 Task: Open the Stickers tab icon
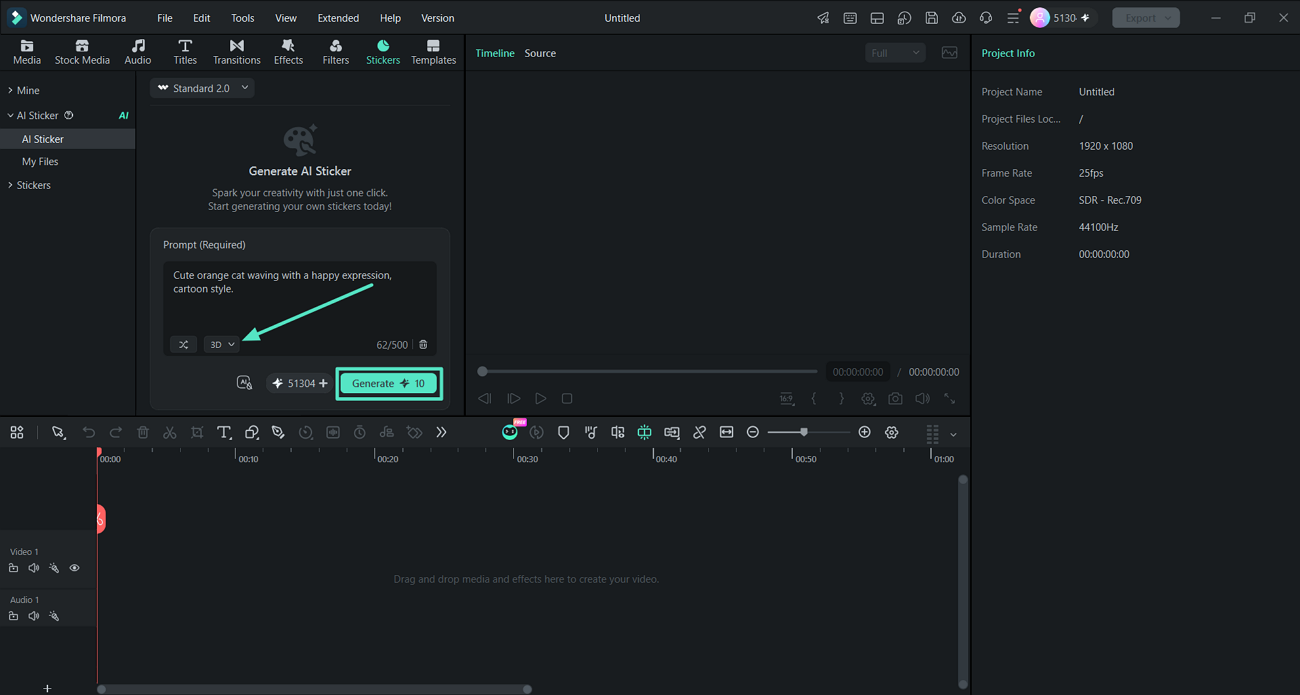[382, 52]
